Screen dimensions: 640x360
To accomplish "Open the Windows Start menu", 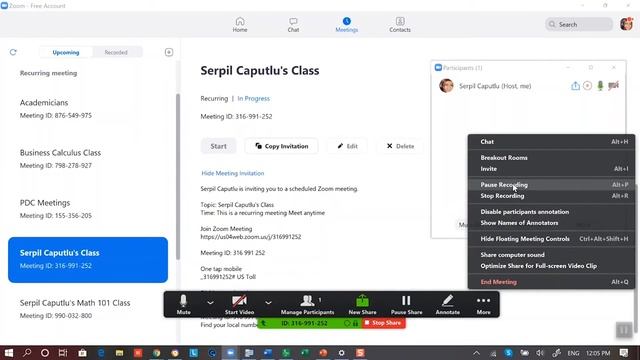I will click(x=9, y=353).
